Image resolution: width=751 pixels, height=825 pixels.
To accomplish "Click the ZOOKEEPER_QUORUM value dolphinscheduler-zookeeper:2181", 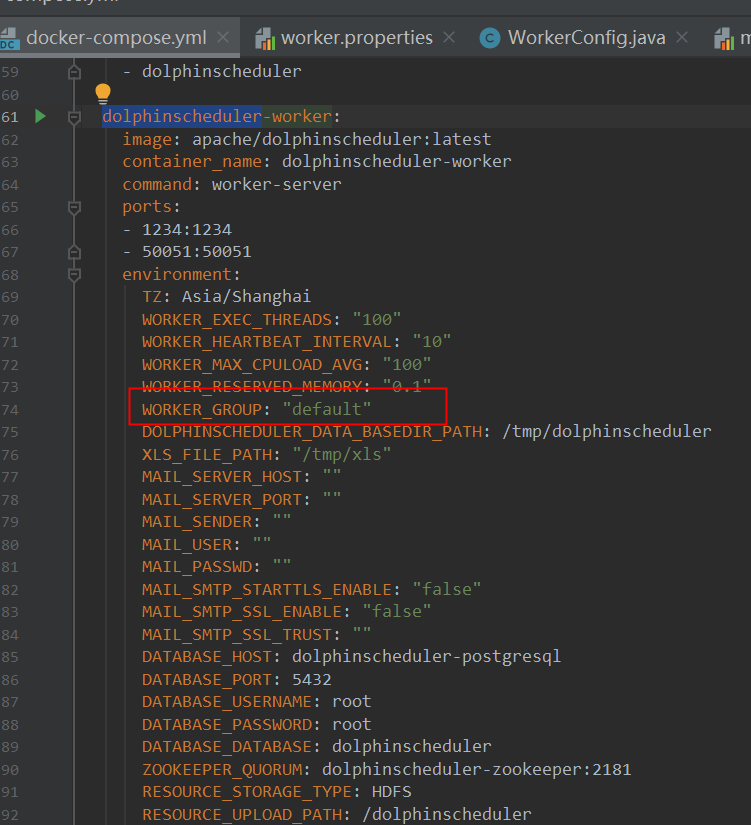I will 477,770.
